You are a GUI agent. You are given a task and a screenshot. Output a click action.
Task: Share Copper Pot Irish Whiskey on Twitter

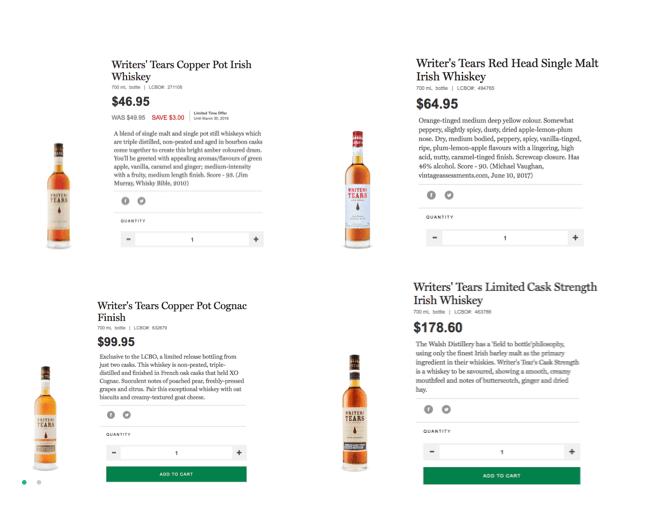pos(142,201)
